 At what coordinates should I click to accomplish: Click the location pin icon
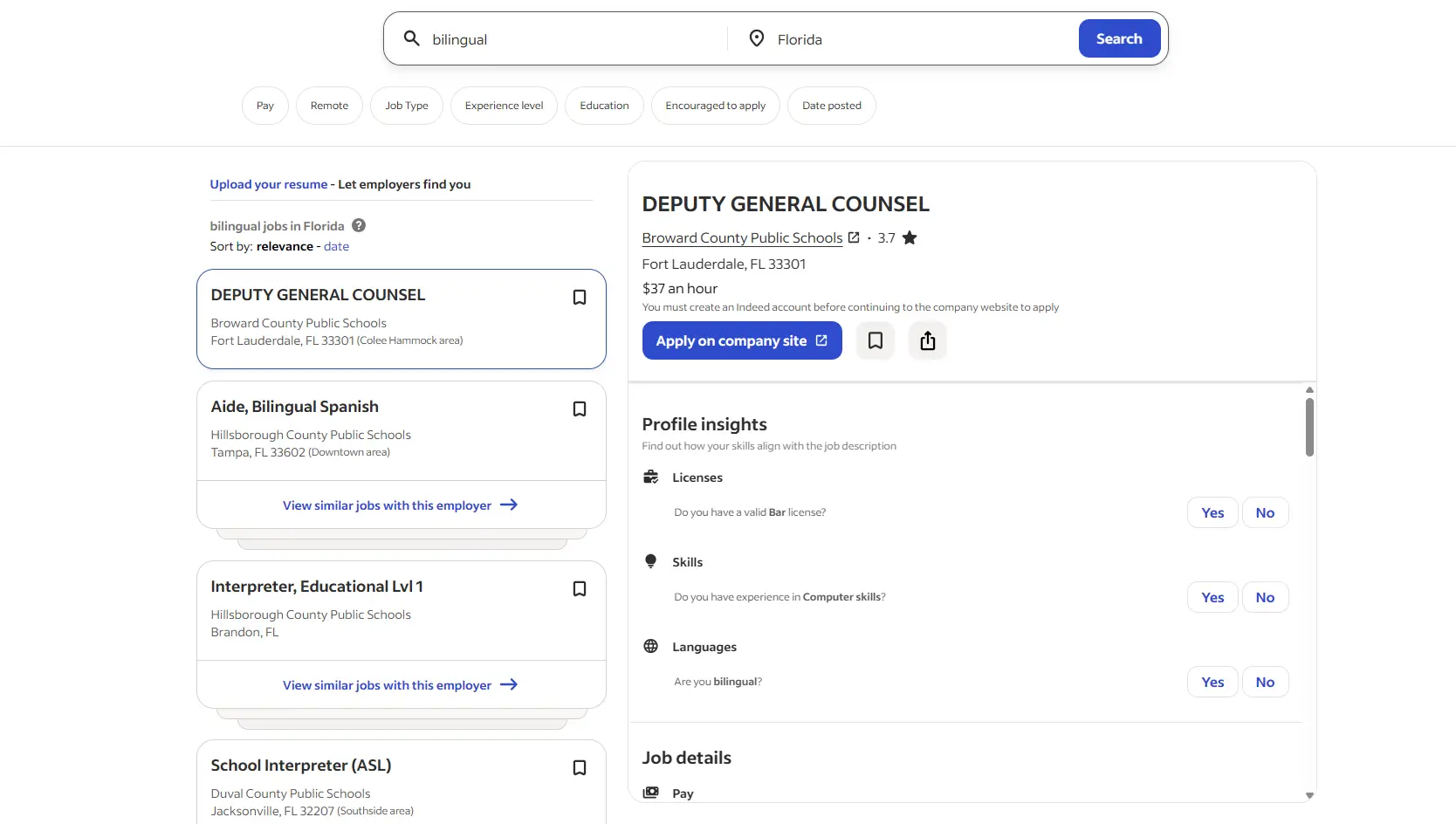point(757,38)
